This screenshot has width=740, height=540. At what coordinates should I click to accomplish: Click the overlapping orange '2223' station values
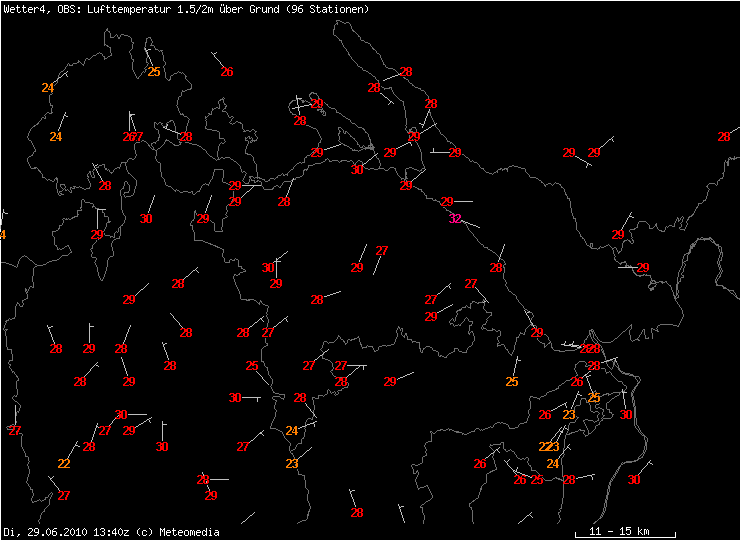[549, 447]
